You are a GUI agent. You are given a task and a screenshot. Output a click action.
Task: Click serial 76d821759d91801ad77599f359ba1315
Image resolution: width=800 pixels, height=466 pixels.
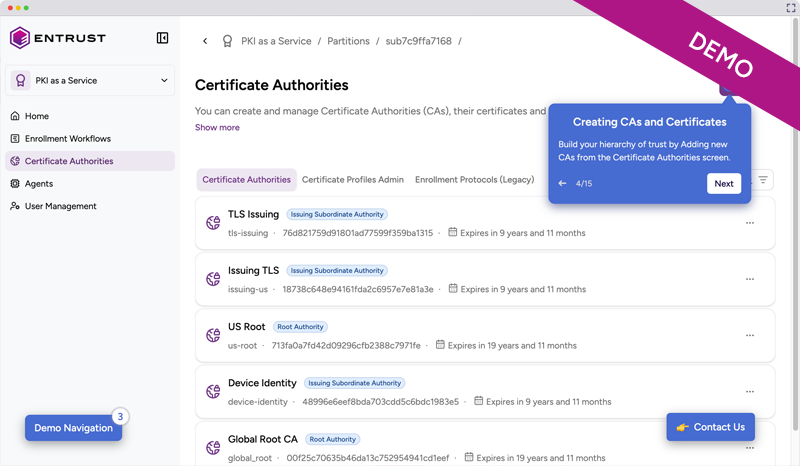[x=358, y=233]
